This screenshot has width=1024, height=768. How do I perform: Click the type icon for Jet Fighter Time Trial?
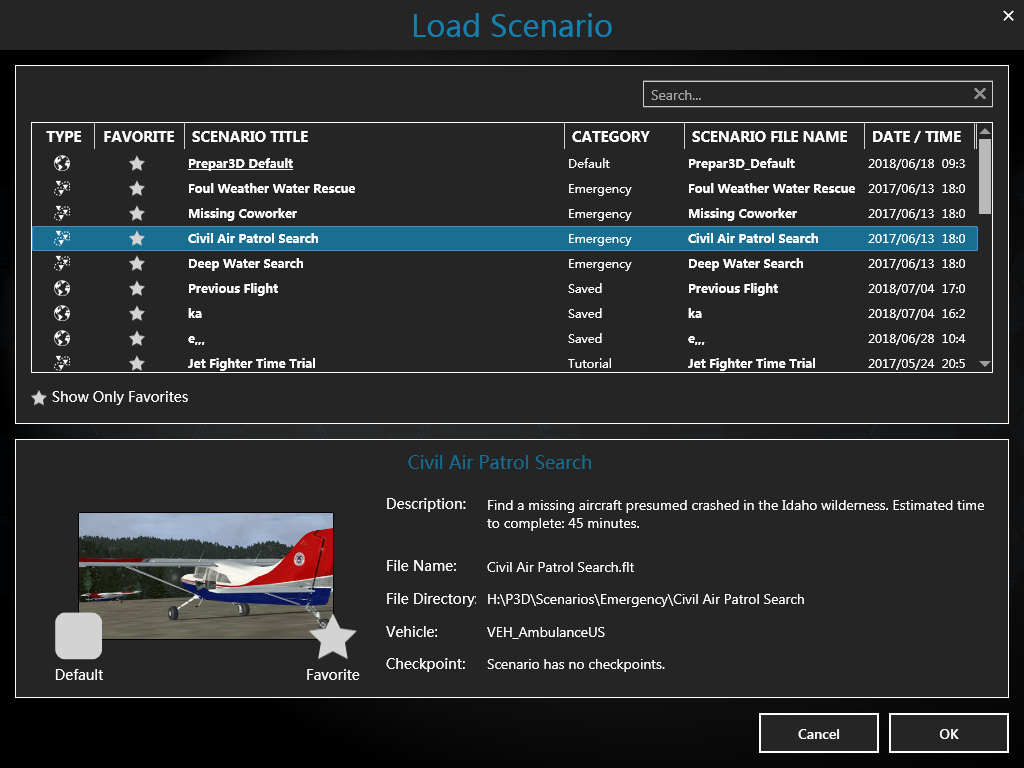(x=62, y=363)
